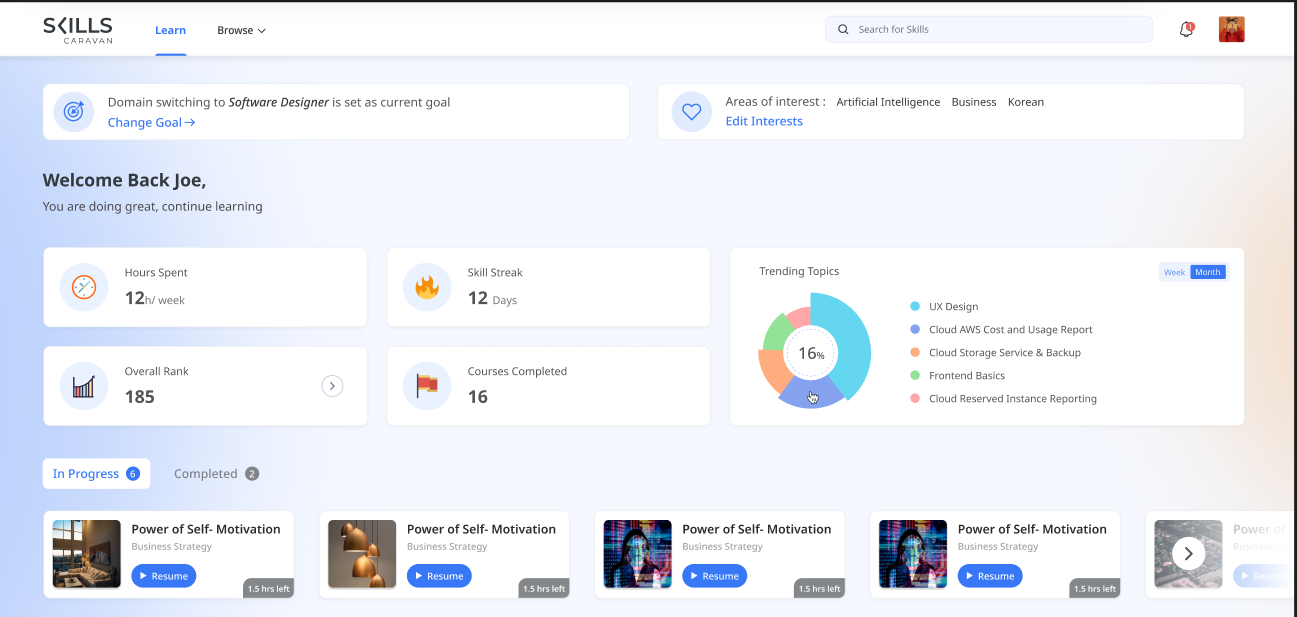Click the Search for Skills input field
This screenshot has height=617, width=1297.
point(988,29)
